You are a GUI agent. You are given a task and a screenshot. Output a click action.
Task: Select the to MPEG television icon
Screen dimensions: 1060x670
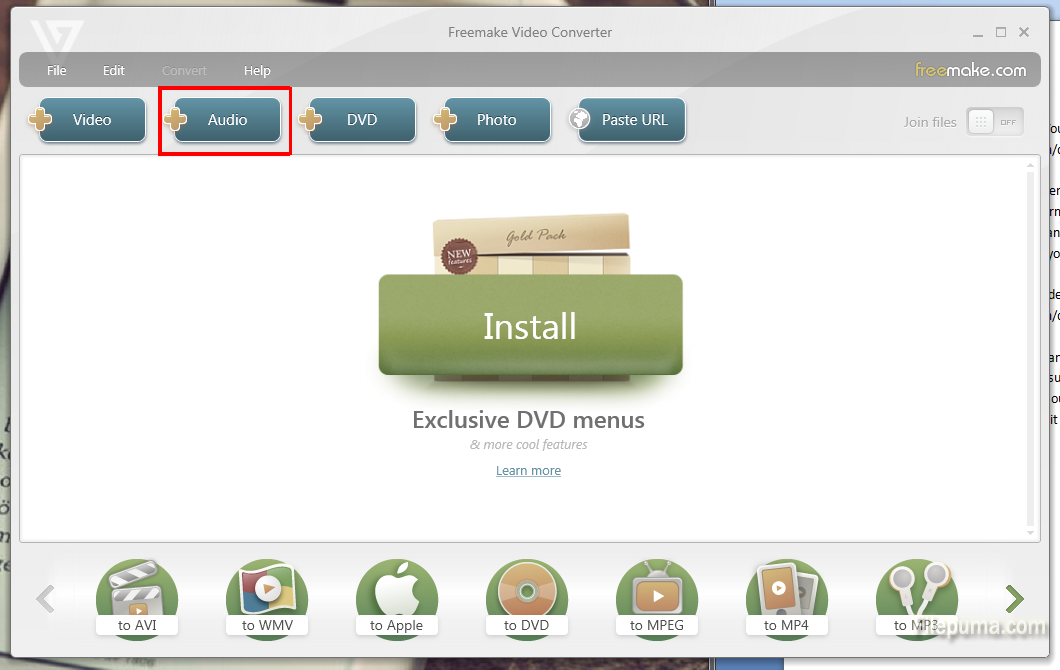(657, 598)
